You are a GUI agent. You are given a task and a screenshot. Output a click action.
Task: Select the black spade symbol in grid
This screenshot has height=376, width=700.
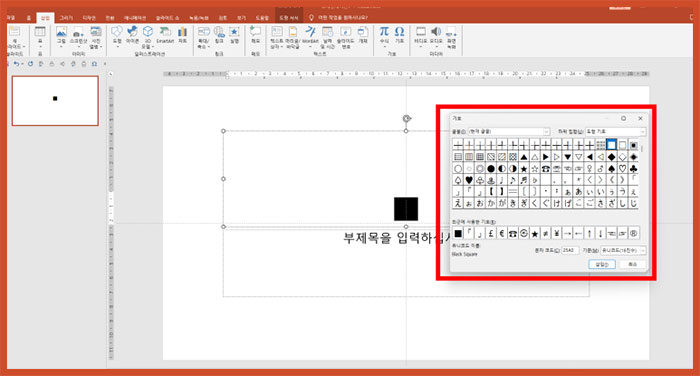(x=611, y=168)
